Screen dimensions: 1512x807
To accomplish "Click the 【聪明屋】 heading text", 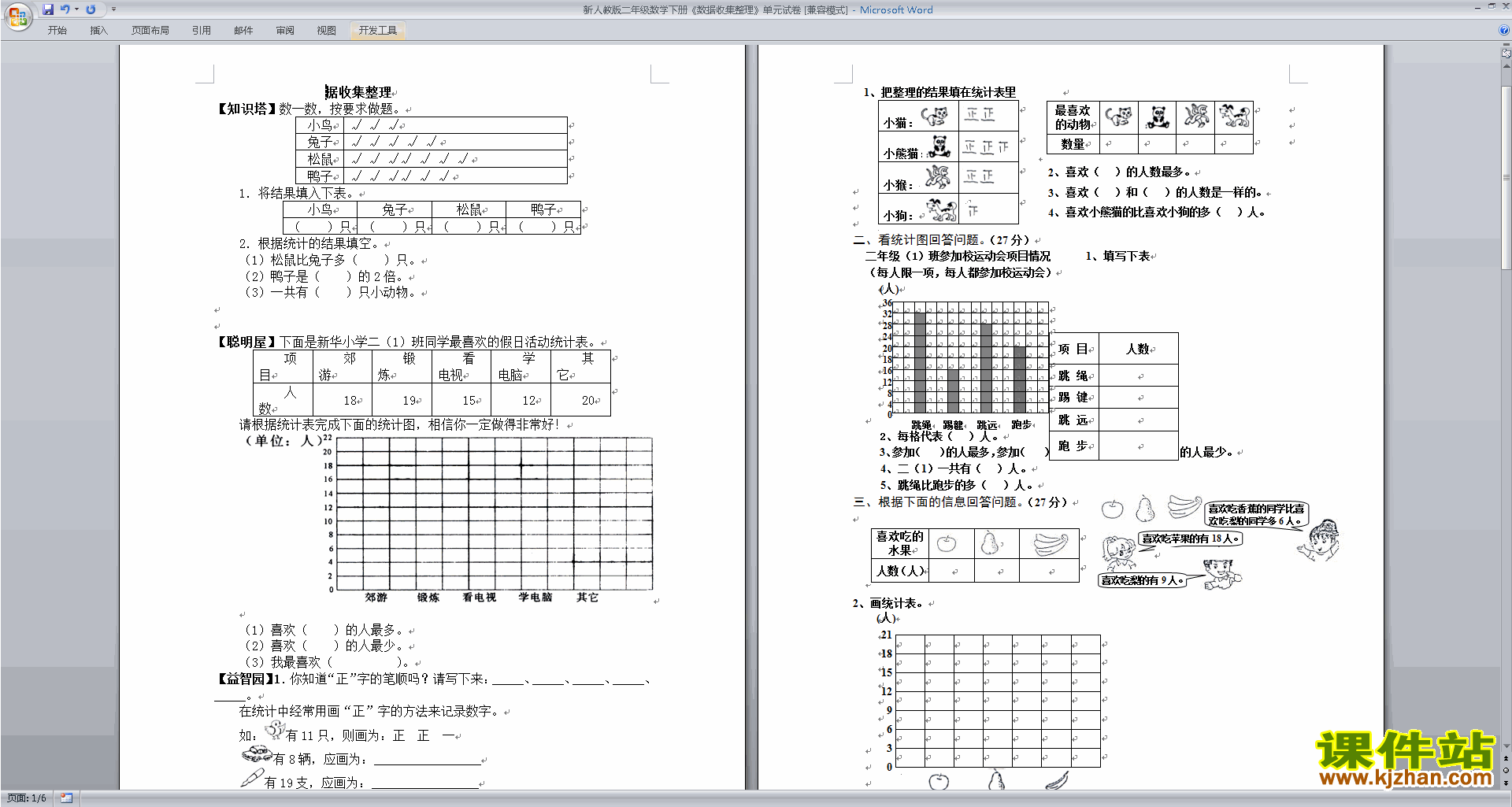I will coord(246,342).
